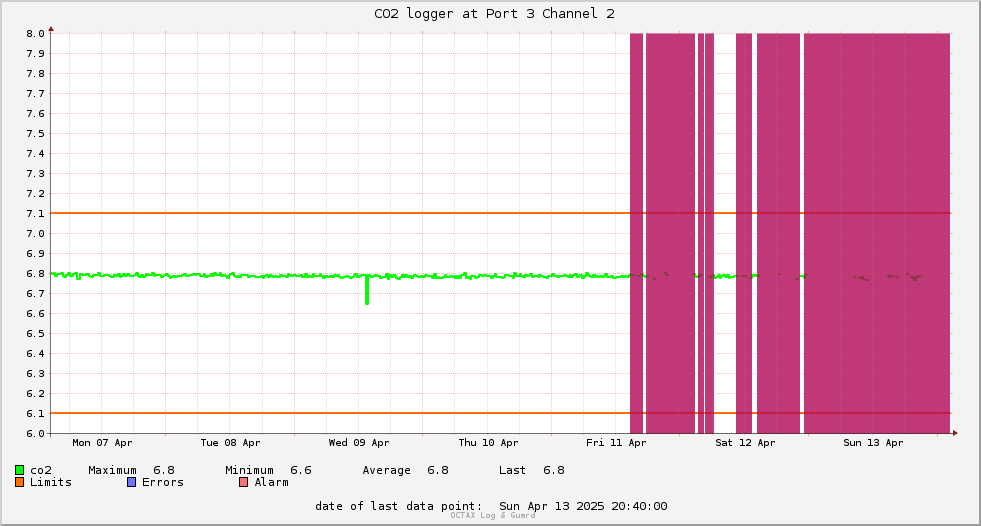The width and height of the screenshot is (981, 526).
Task: Click the 7.5 y-axis value
Action: tap(35, 134)
